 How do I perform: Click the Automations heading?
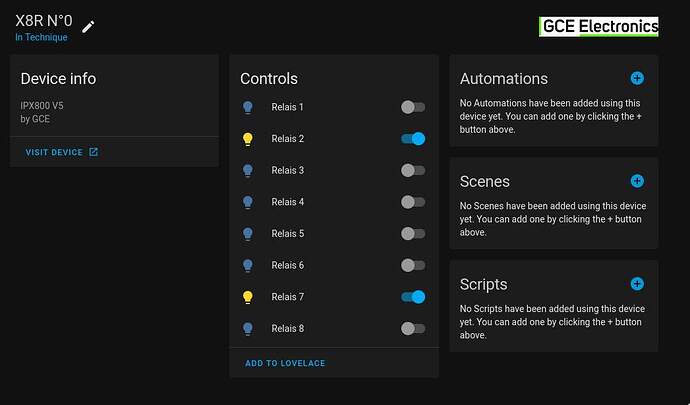coord(504,79)
